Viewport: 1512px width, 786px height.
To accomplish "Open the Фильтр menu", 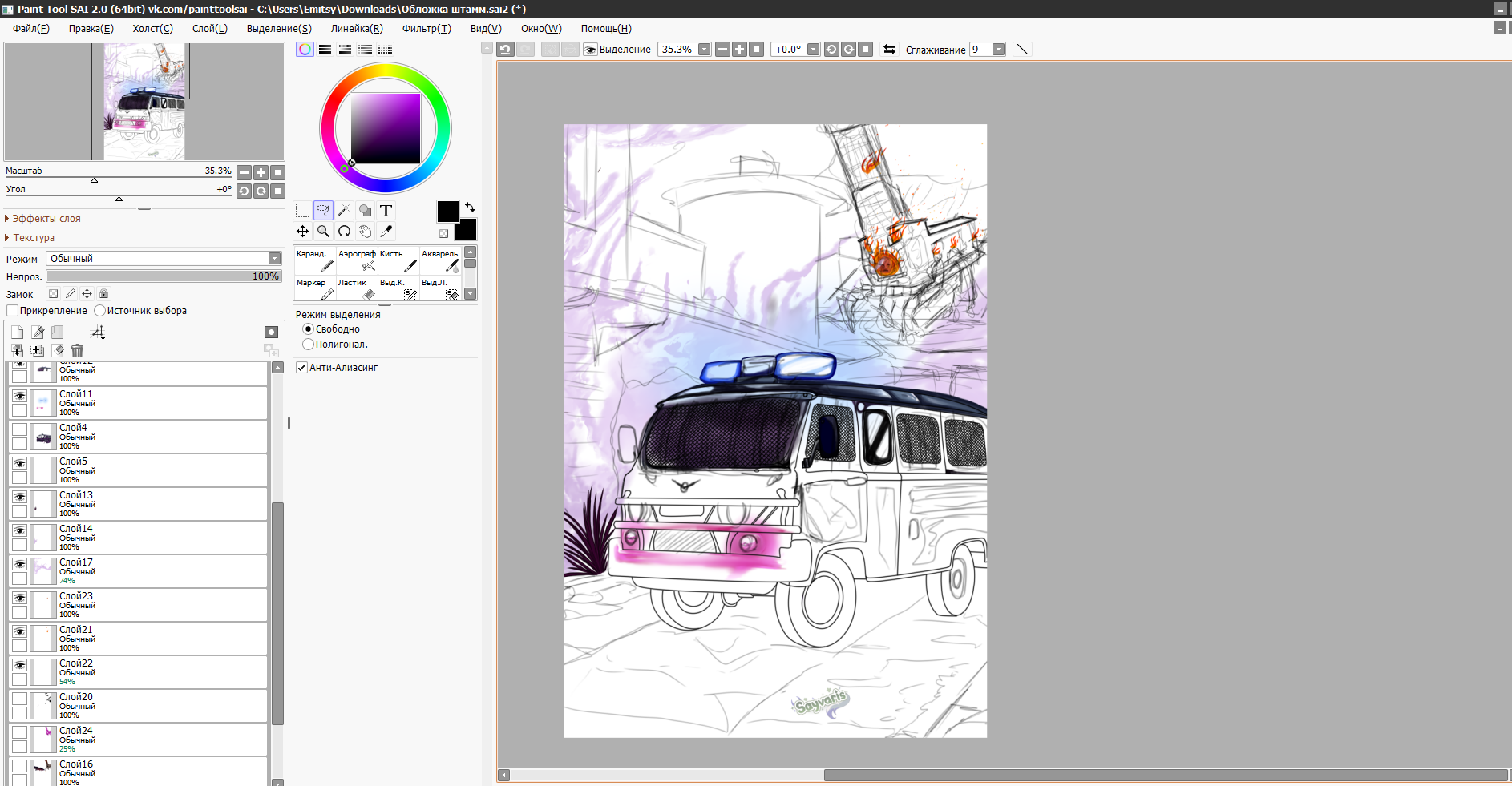I will (x=426, y=29).
